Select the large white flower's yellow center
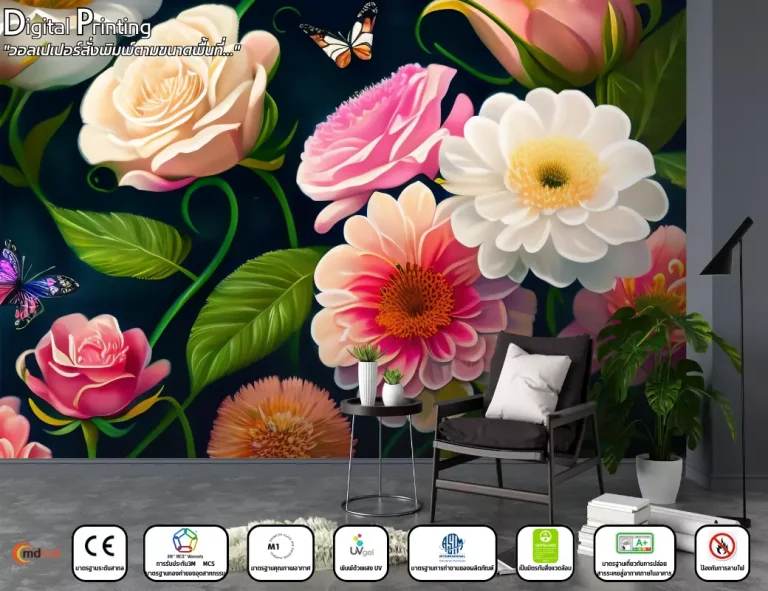The image size is (768, 591). (552, 172)
